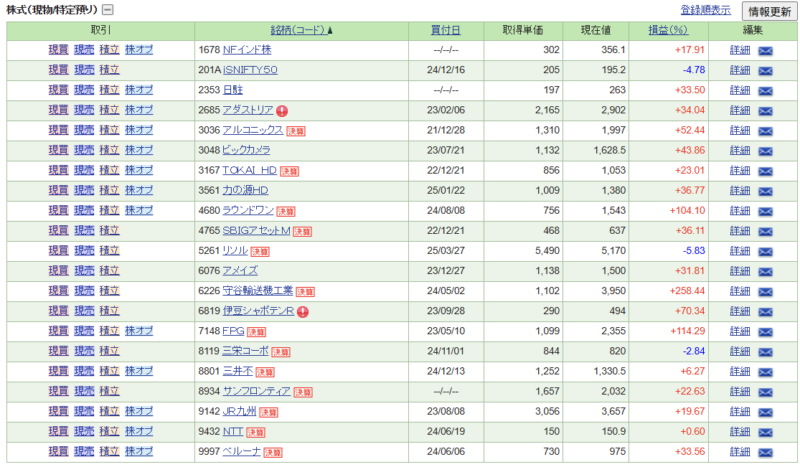Open 詳細 for NFインド株 row
Image resolution: width=800 pixels, height=467 pixels.
740,50
